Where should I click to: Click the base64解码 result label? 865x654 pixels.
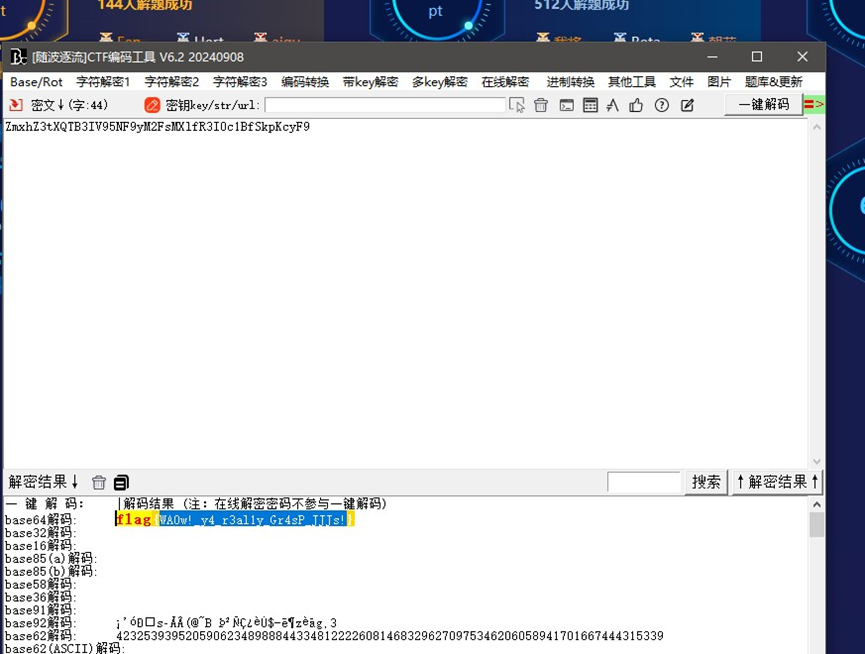pyautogui.click(x=40, y=520)
